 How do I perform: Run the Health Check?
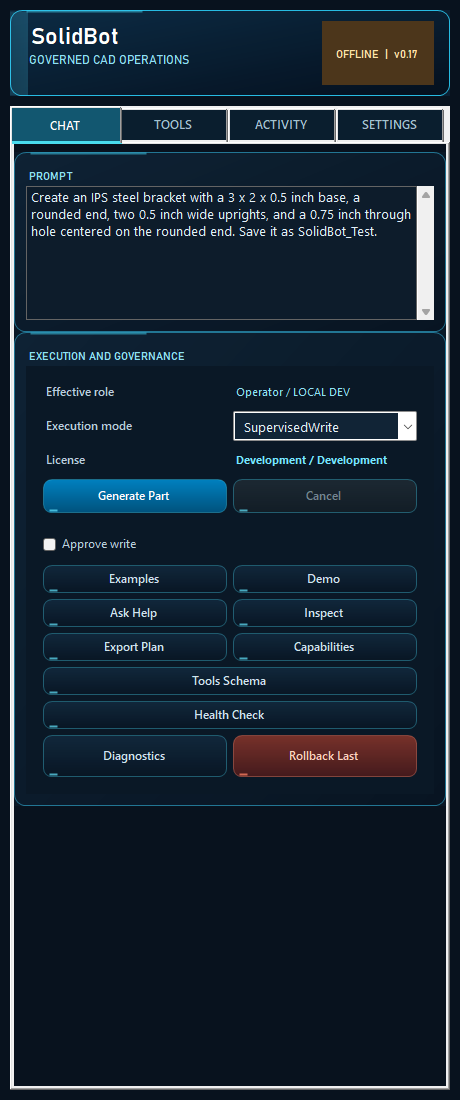tap(230, 715)
